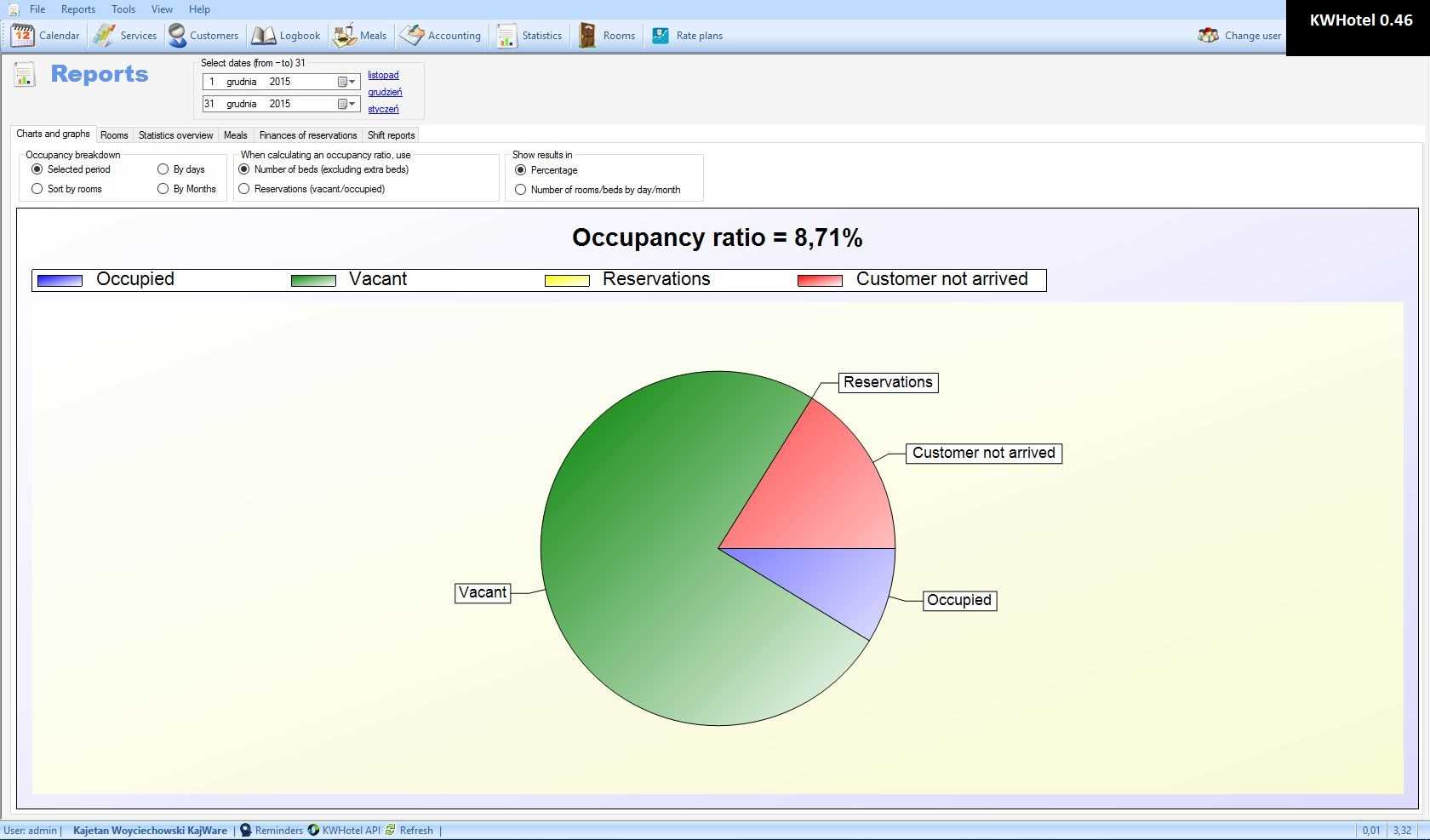Open the Customers icon in toolbar
This screenshot has width=1430, height=840.
(177, 36)
